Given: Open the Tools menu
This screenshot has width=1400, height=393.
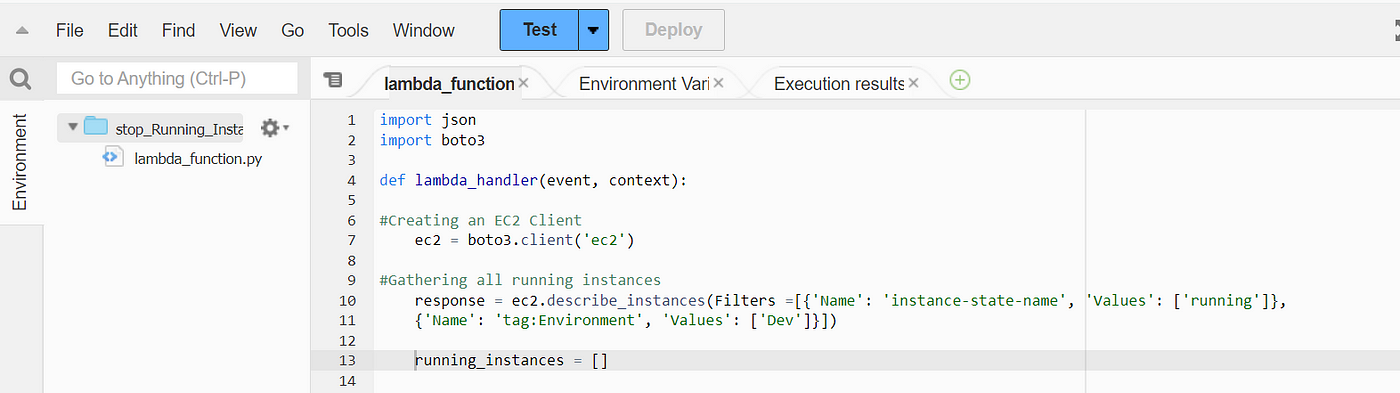Looking at the screenshot, I should coord(348,30).
